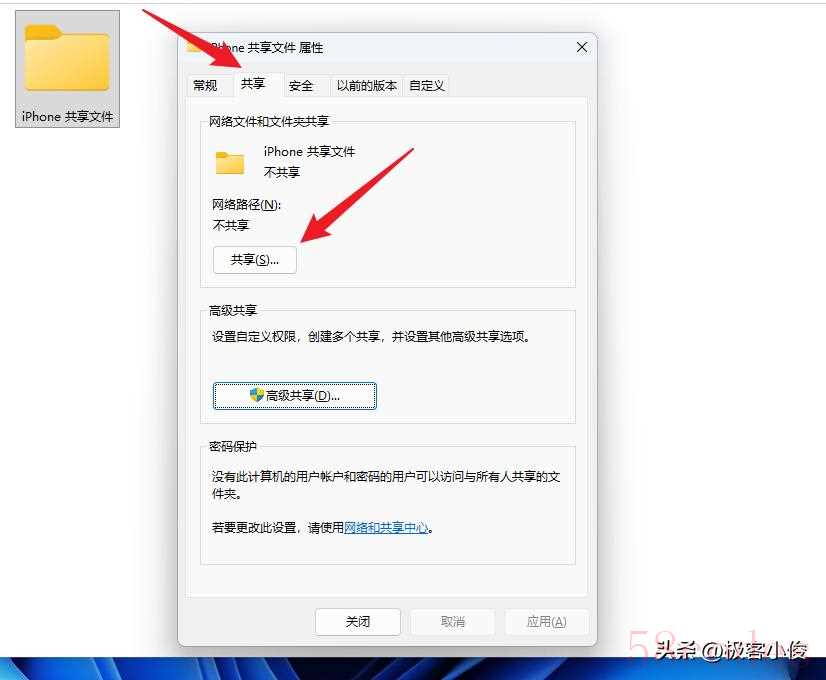
Task: Click the iPhone 共享文件 name in dialog
Action: click(309, 152)
